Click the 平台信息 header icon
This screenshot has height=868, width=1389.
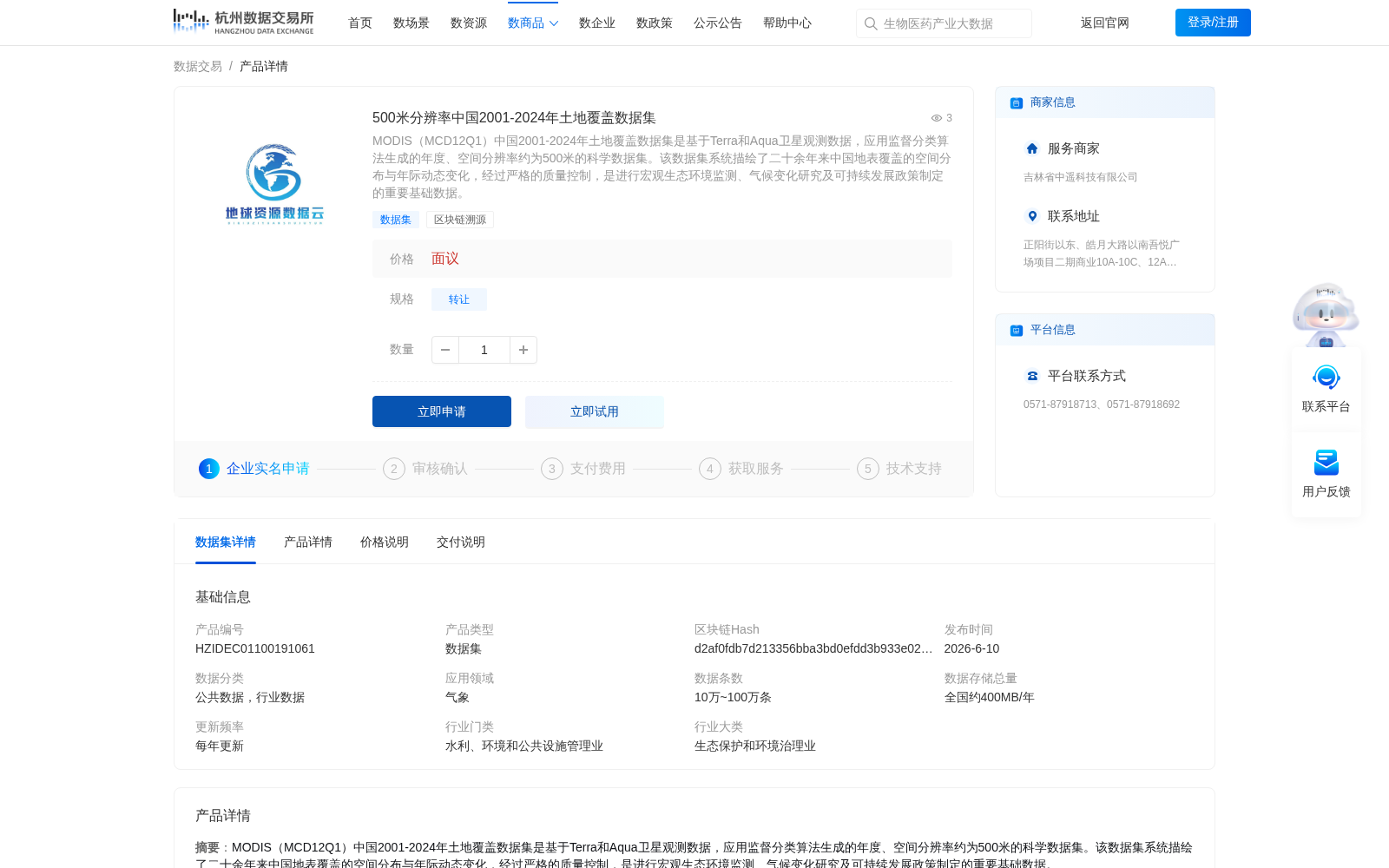tap(1017, 330)
